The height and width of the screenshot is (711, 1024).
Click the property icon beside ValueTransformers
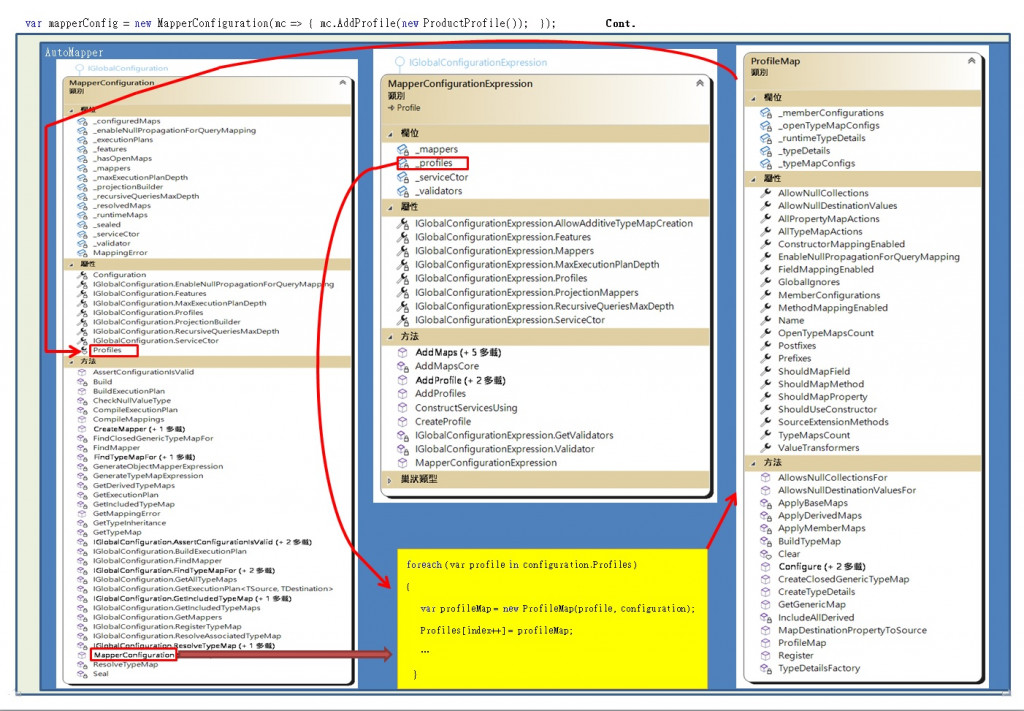(765, 447)
